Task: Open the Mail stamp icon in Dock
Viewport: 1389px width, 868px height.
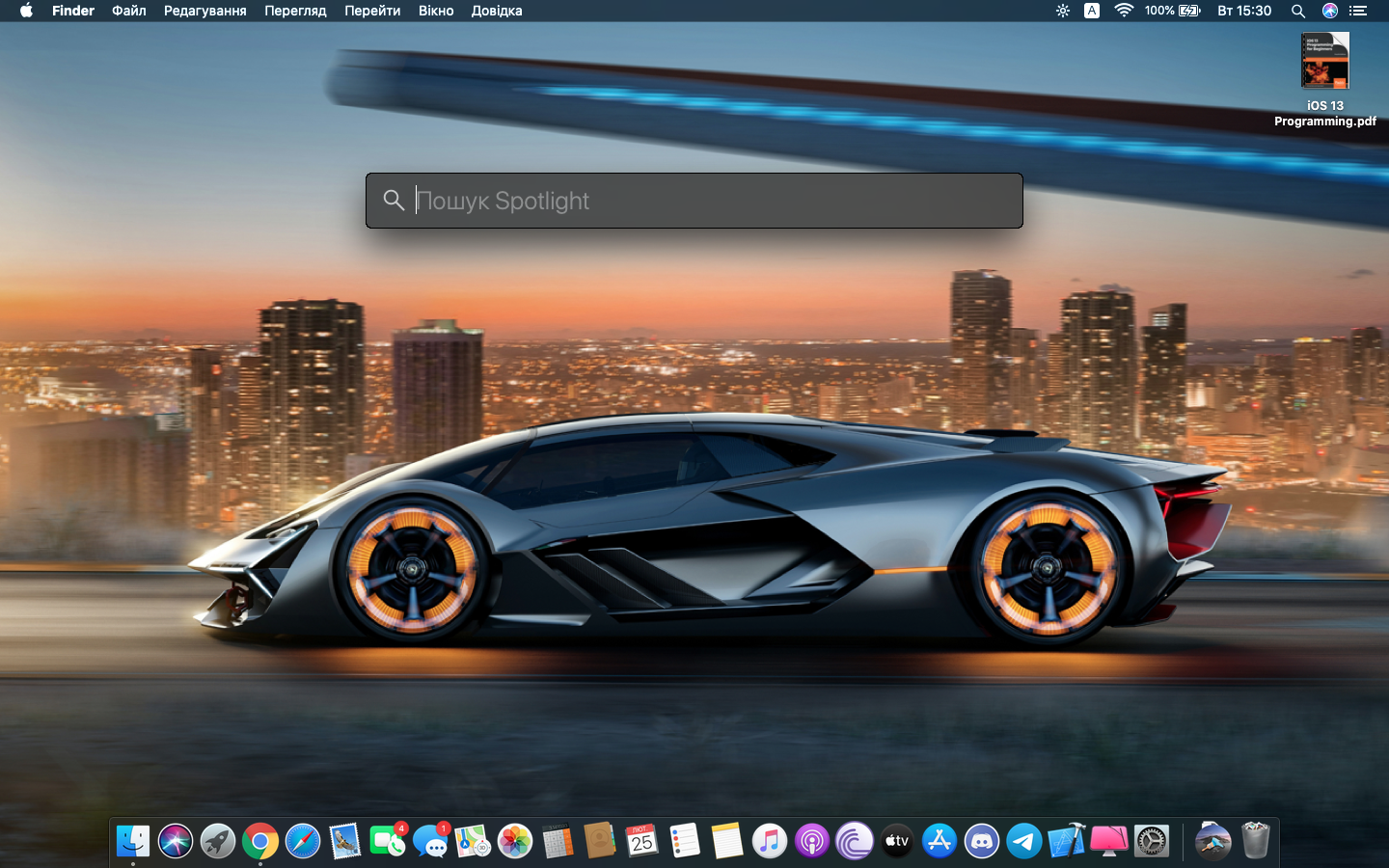Action: tap(345, 841)
